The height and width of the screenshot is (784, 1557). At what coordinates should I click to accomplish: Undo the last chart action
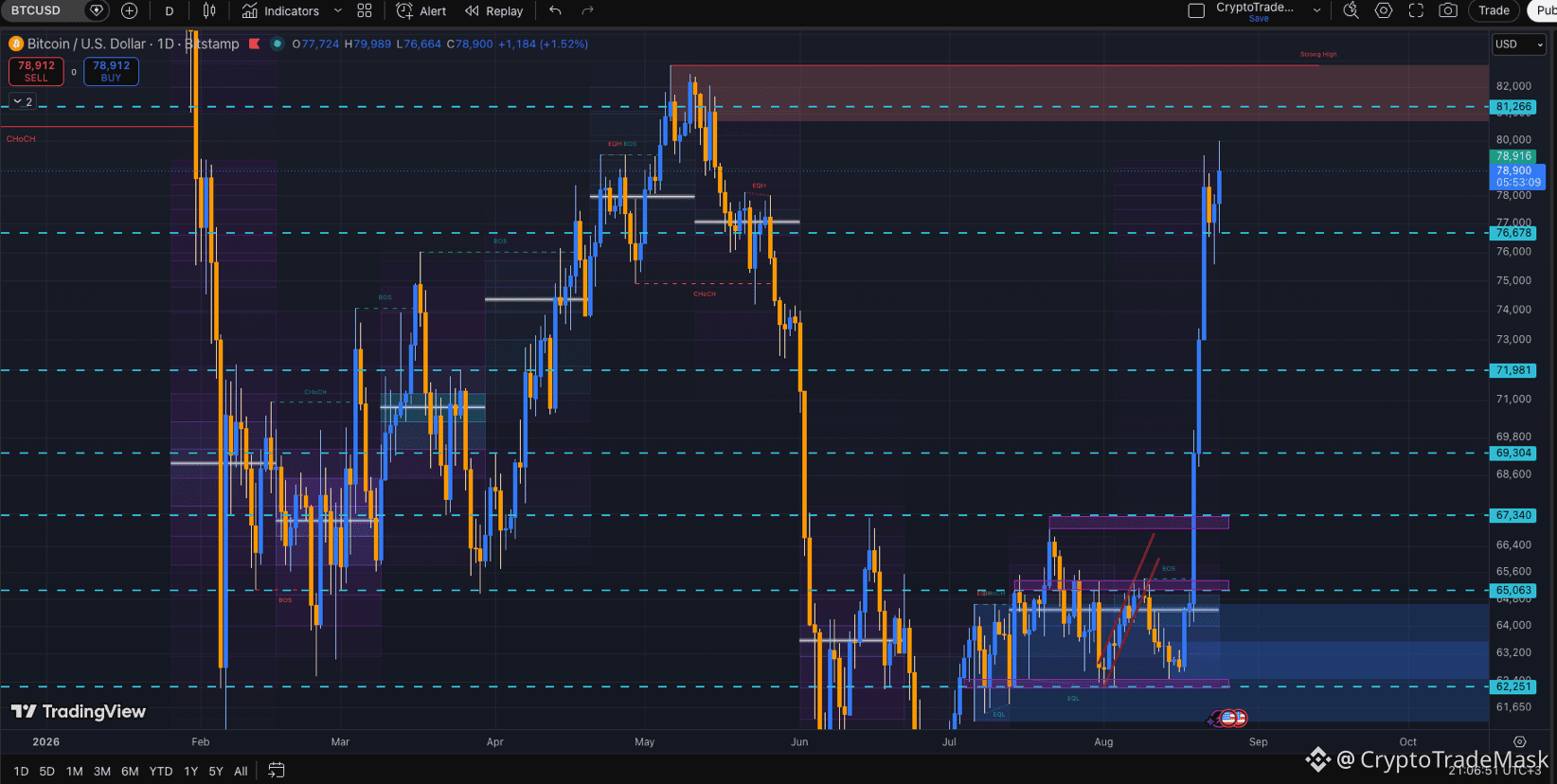click(555, 11)
